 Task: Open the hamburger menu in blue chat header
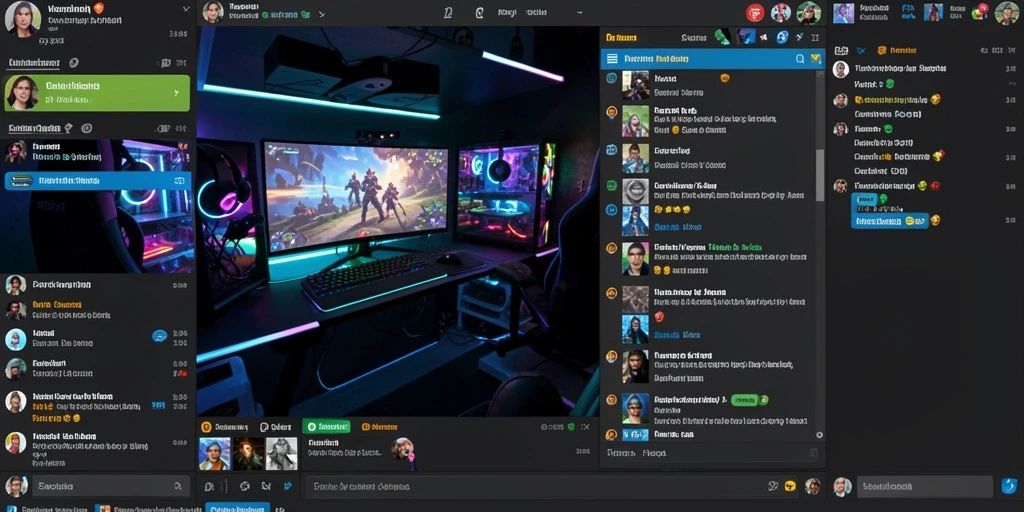612,59
